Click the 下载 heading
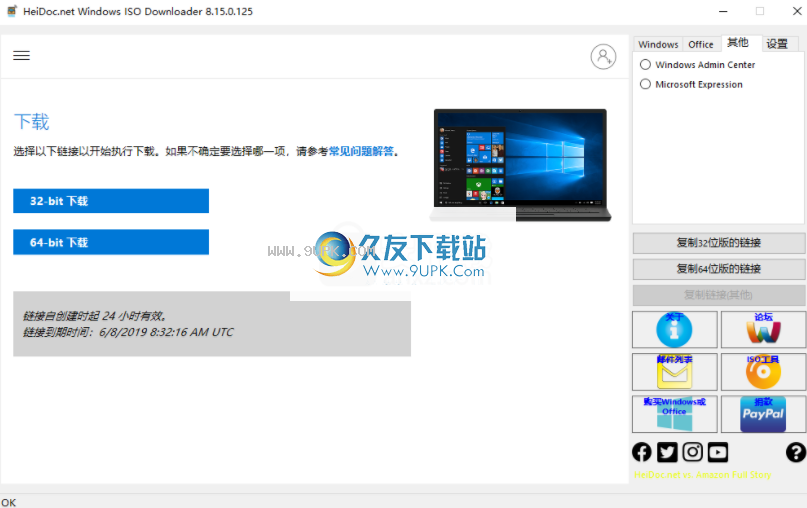 click(x=31, y=122)
